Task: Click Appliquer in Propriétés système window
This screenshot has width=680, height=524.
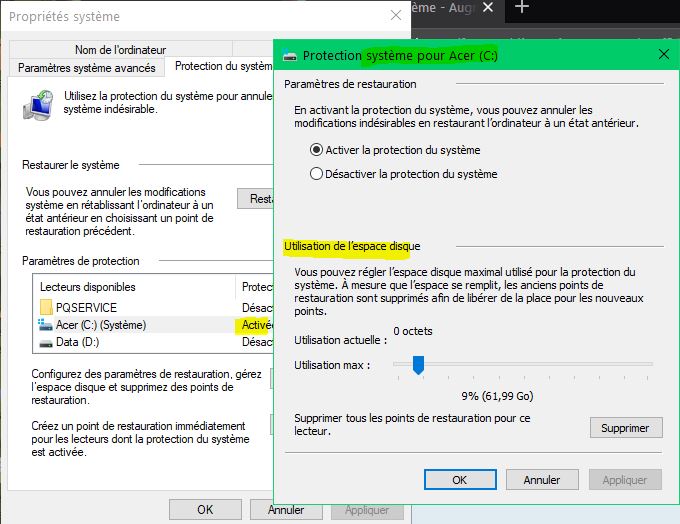Action: pos(367,509)
